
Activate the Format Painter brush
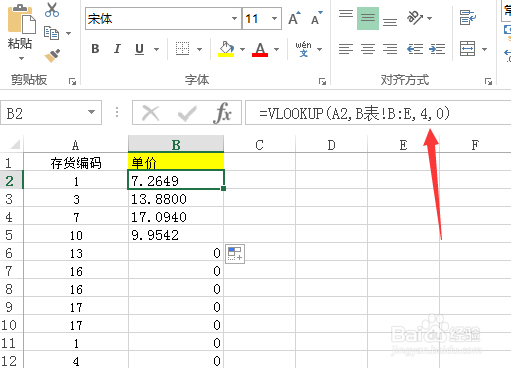tap(52, 55)
